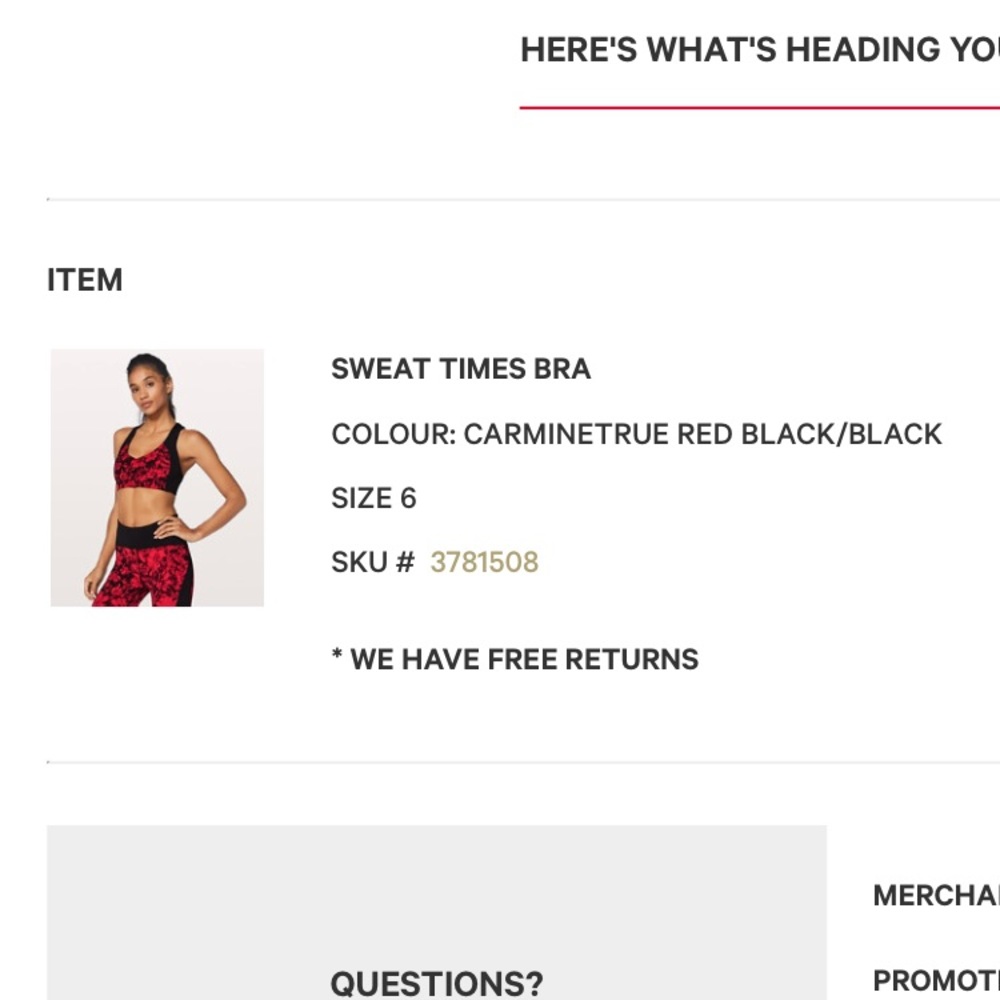This screenshot has height=1000, width=1000.
Task: Click the ITEM section heading
Action: click(85, 280)
